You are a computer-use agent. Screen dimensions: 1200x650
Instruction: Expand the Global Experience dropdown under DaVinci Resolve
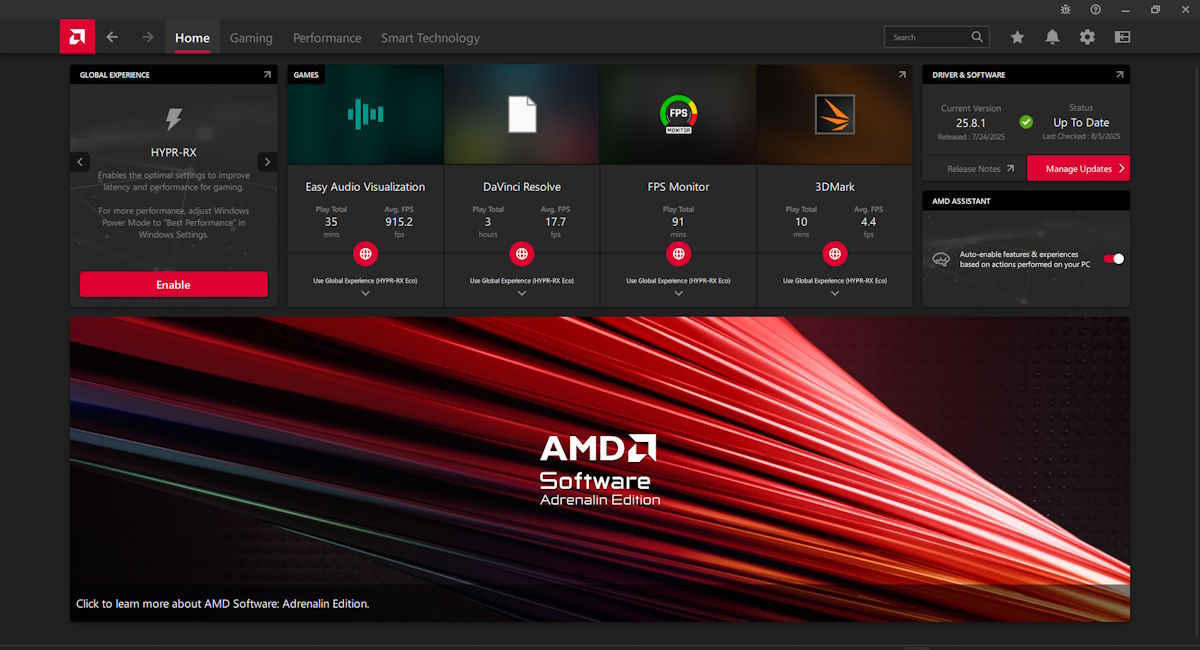click(521, 294)
